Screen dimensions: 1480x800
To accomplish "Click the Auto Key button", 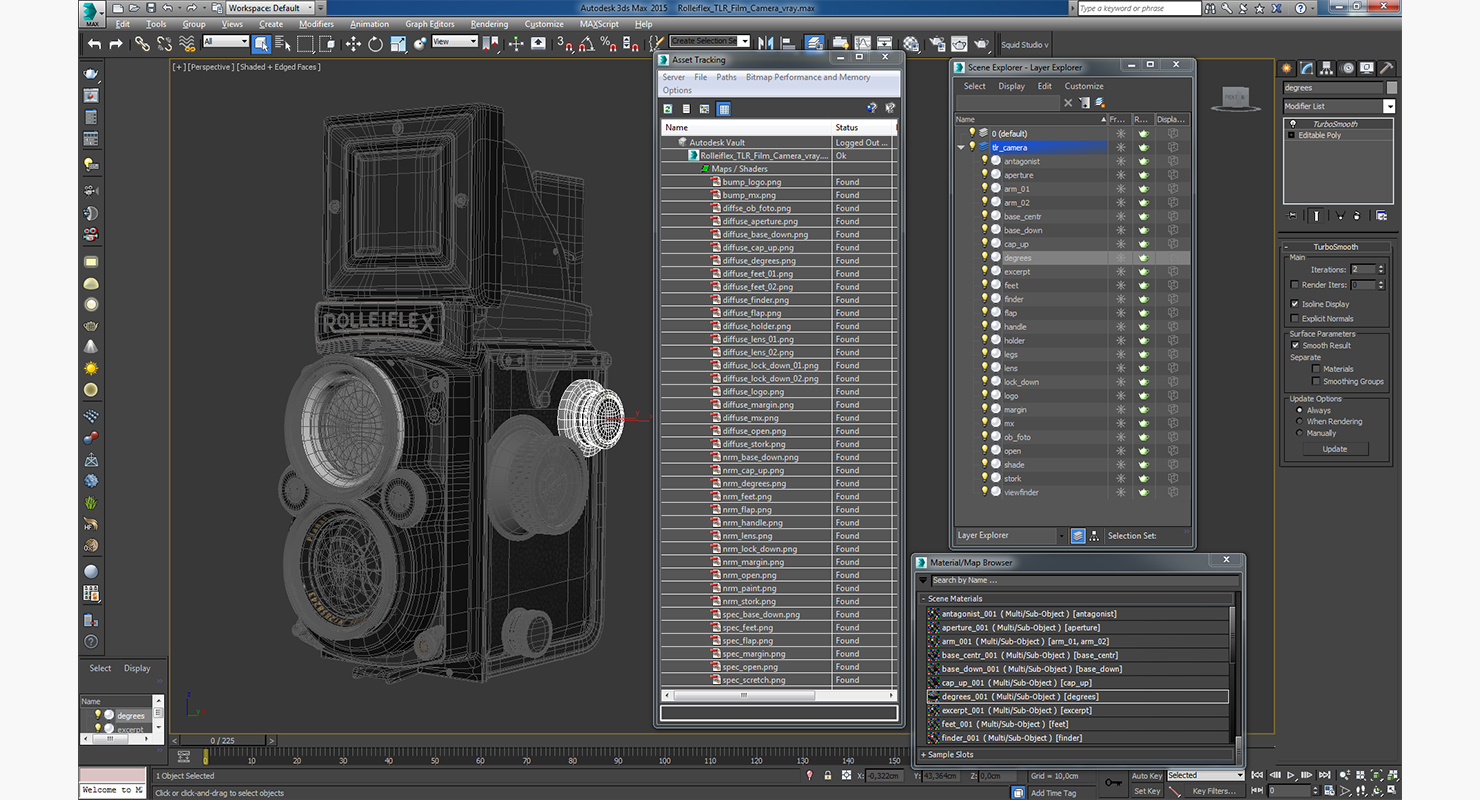I will [1147, 775].
